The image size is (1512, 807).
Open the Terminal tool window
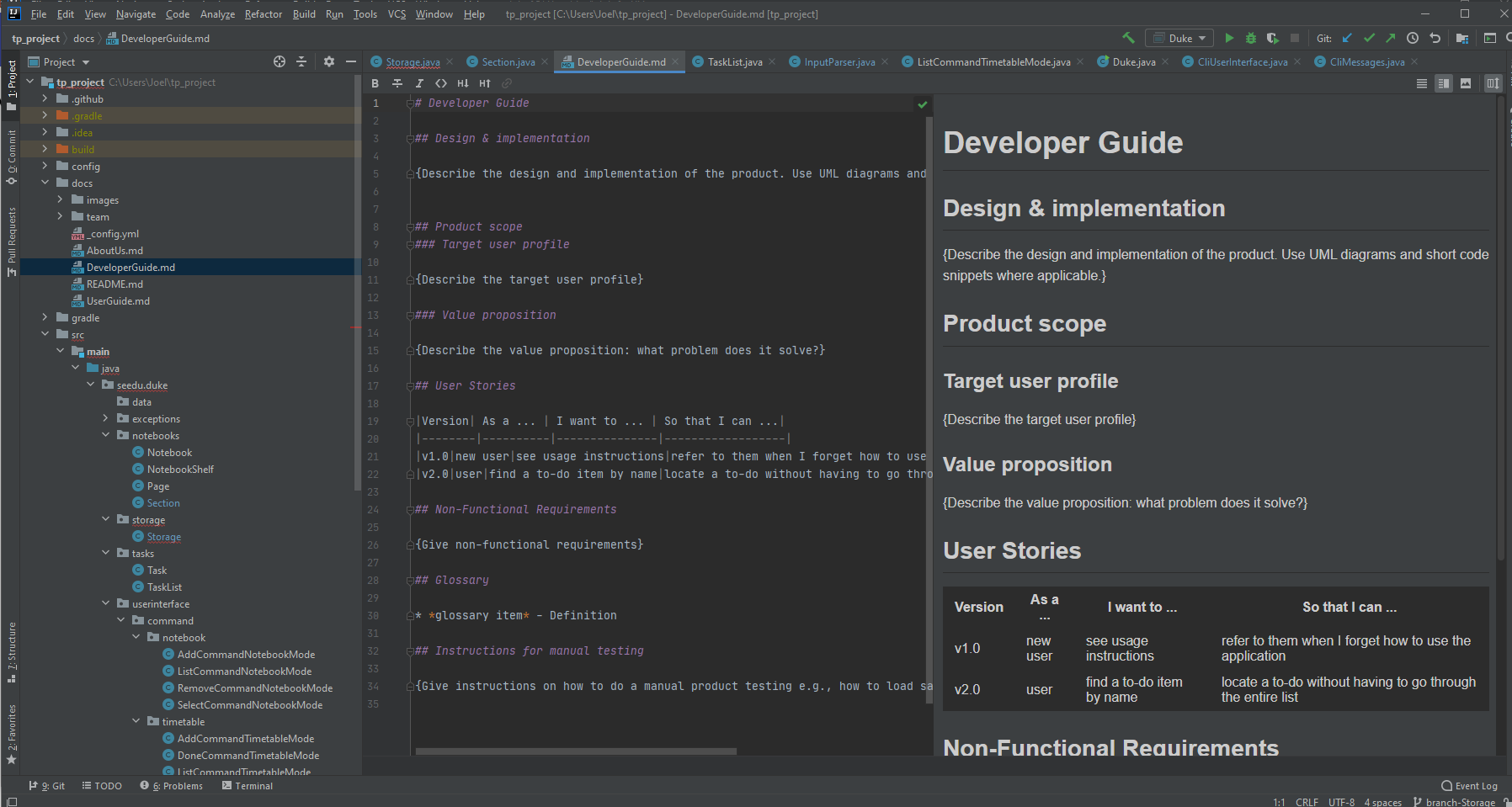248,786
